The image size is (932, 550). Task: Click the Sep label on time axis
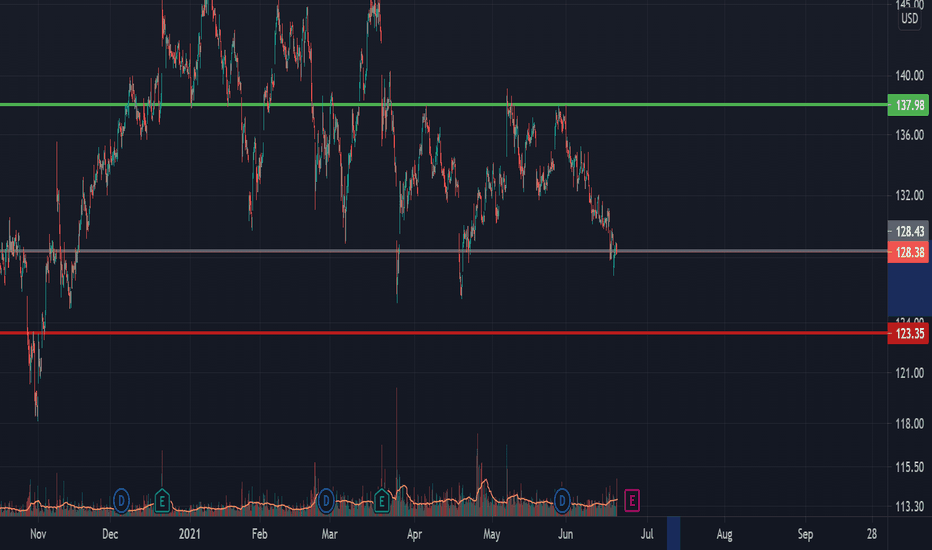click(805, 534)
